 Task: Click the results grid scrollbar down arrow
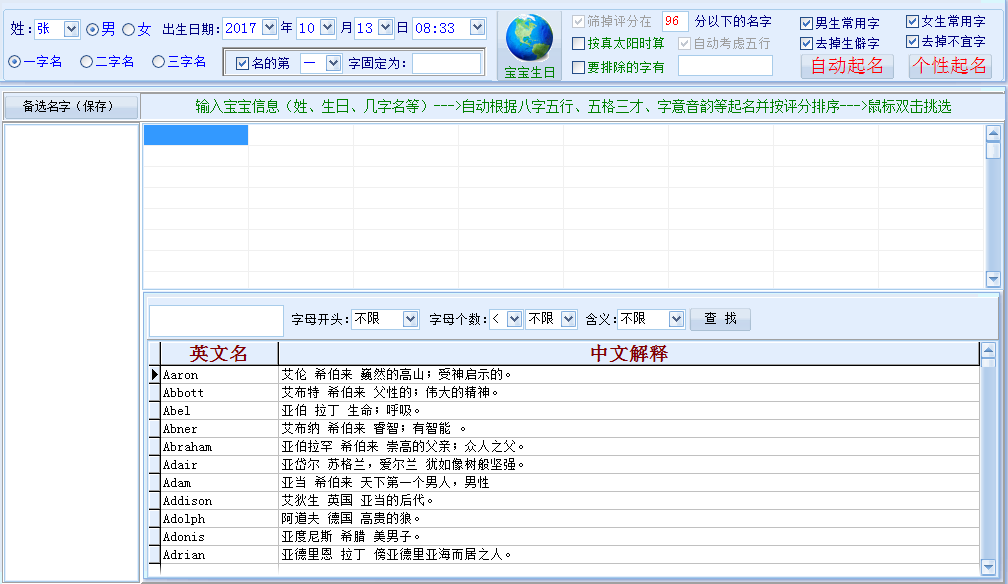coord(993,279)
